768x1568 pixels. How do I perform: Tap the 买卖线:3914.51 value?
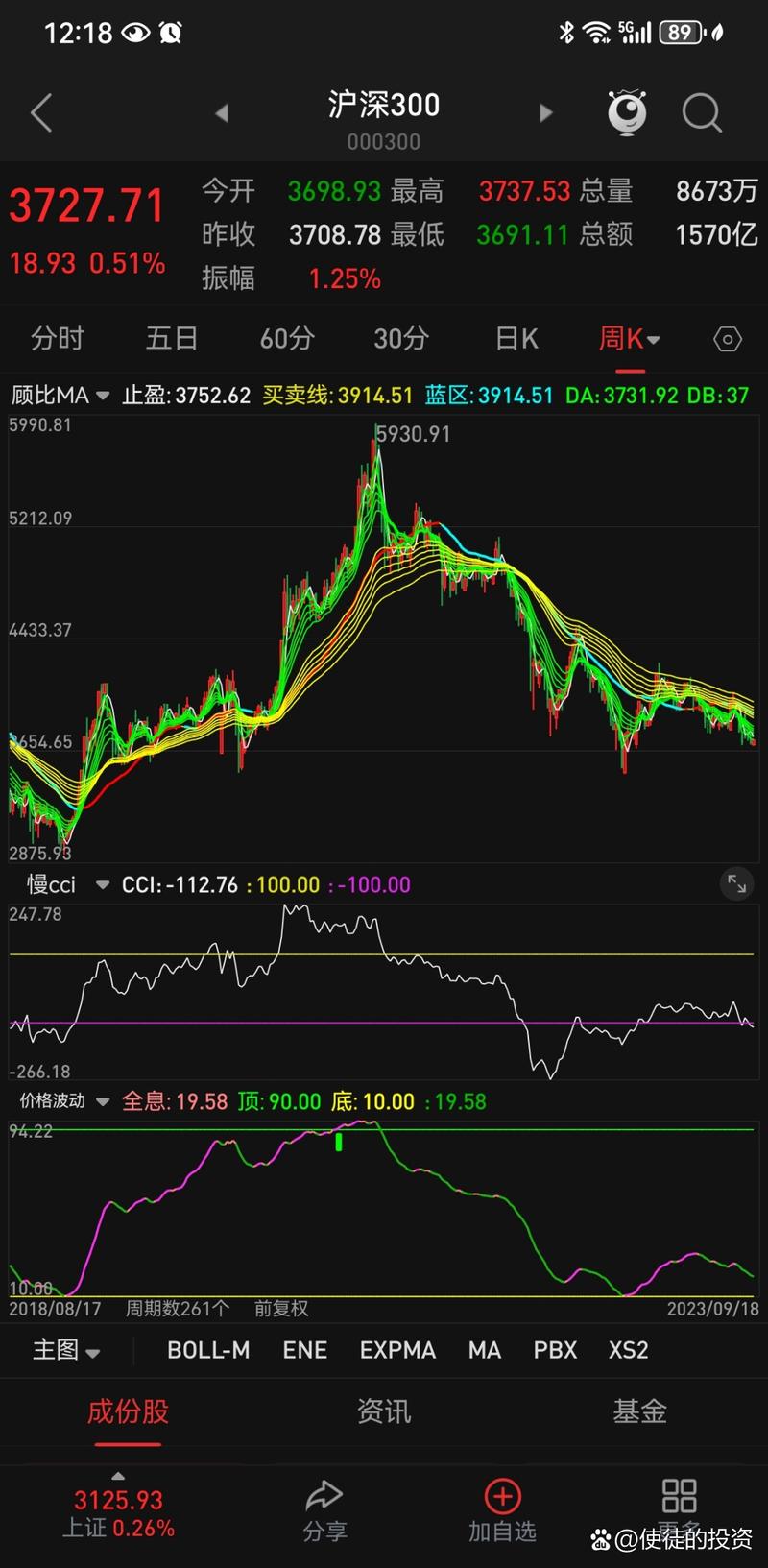pos(338,396)
